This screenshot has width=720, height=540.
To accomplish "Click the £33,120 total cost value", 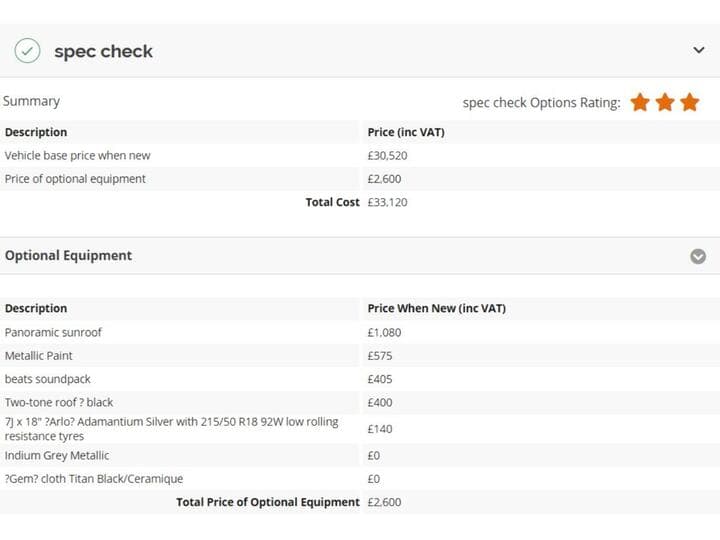I will coord(387,202).
